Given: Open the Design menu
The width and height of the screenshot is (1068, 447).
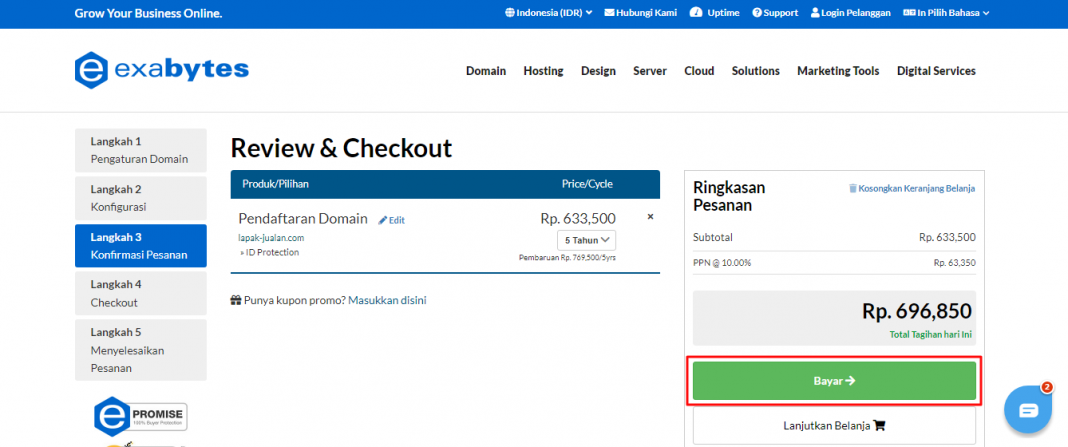Looking at the screenshot, I should 598,71.
